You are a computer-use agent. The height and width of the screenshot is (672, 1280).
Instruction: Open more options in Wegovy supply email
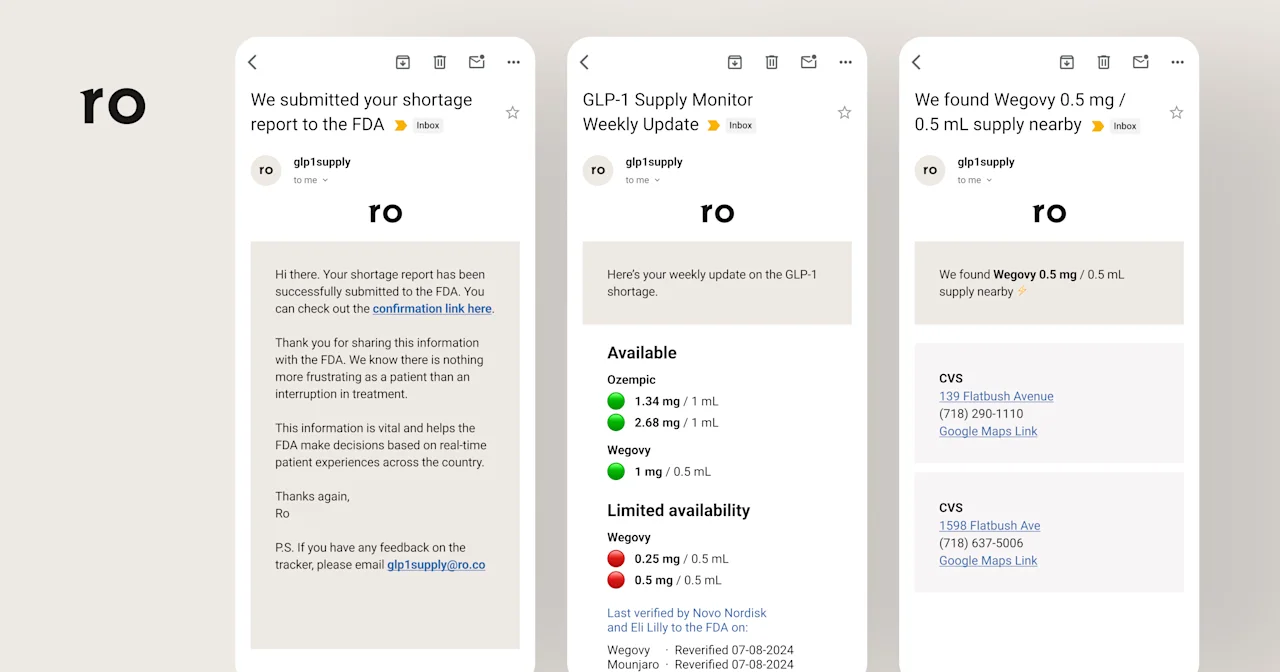1177,62
